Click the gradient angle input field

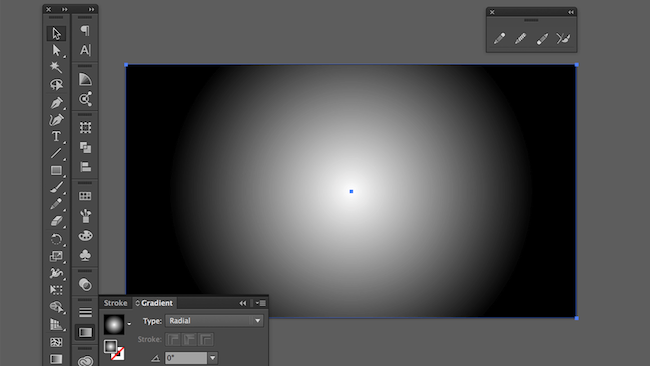(x=186, y=358)
